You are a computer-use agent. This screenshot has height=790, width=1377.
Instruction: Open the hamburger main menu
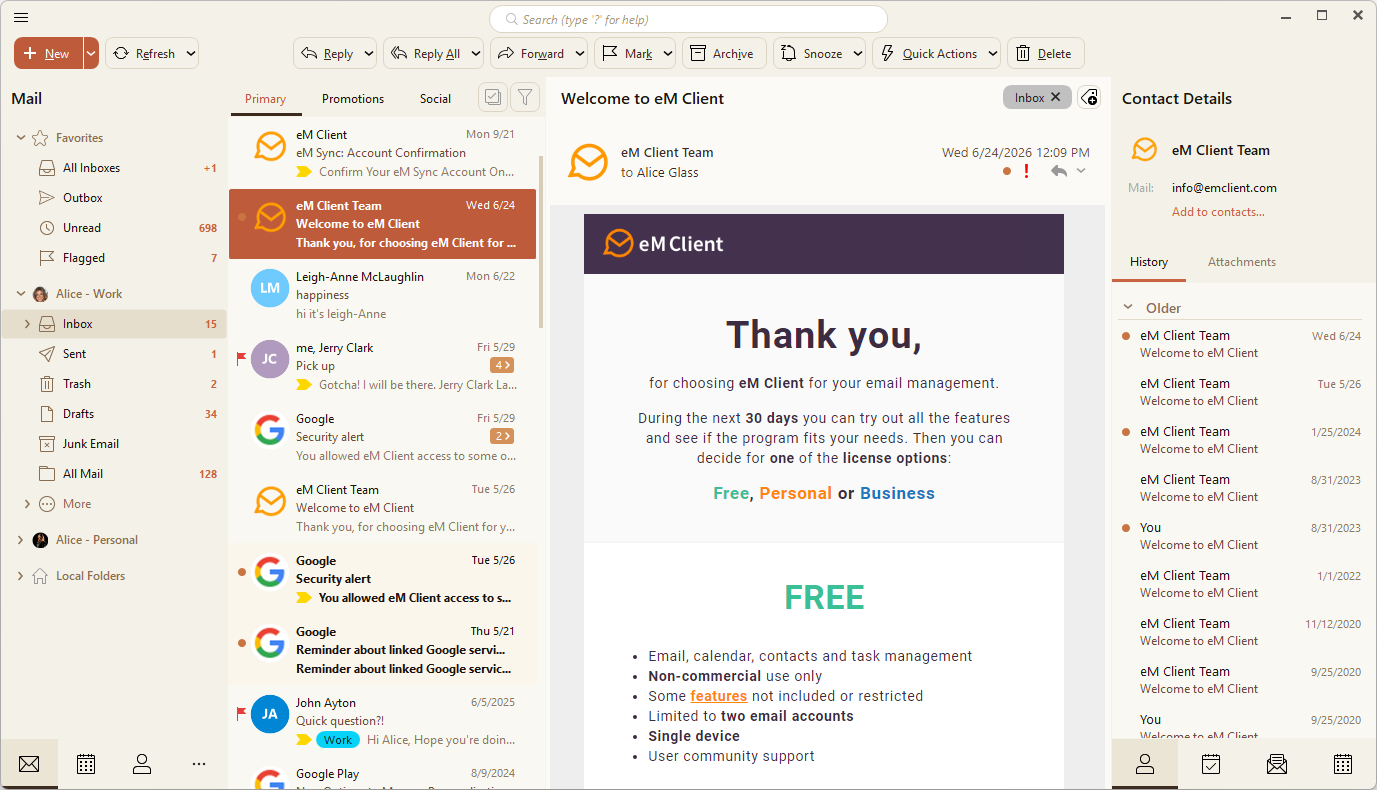click(20, 17)
